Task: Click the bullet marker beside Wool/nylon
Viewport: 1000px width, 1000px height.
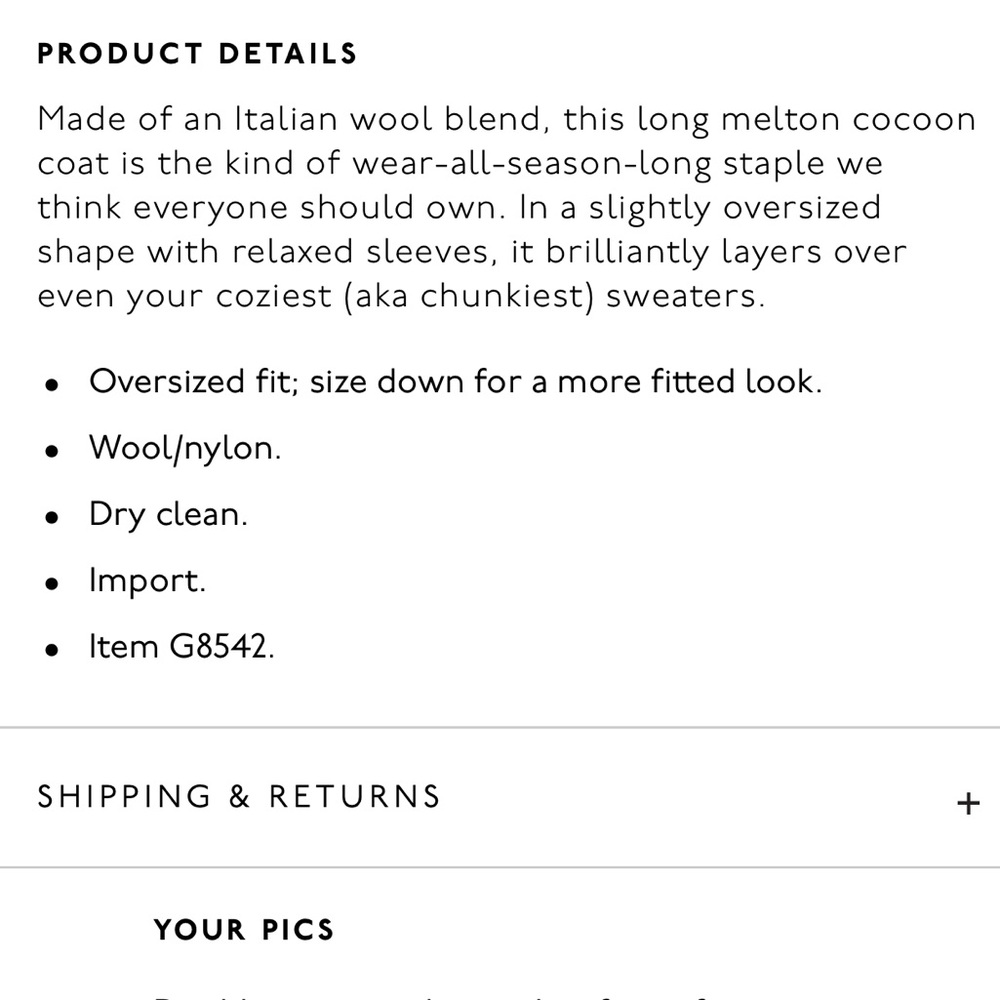Action: click(x=52, y=451)
